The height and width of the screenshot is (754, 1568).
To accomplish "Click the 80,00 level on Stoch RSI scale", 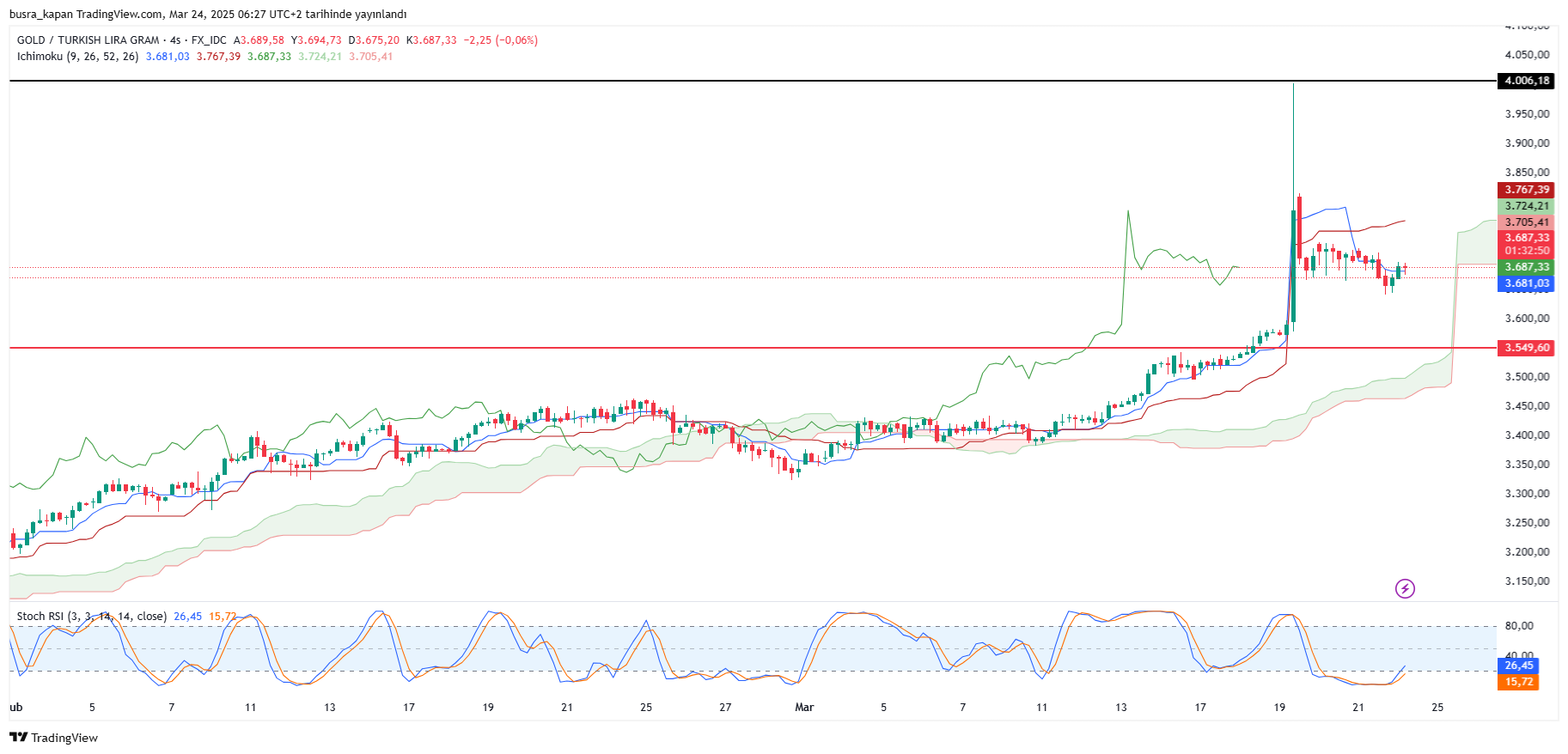I will point(1519,626).
